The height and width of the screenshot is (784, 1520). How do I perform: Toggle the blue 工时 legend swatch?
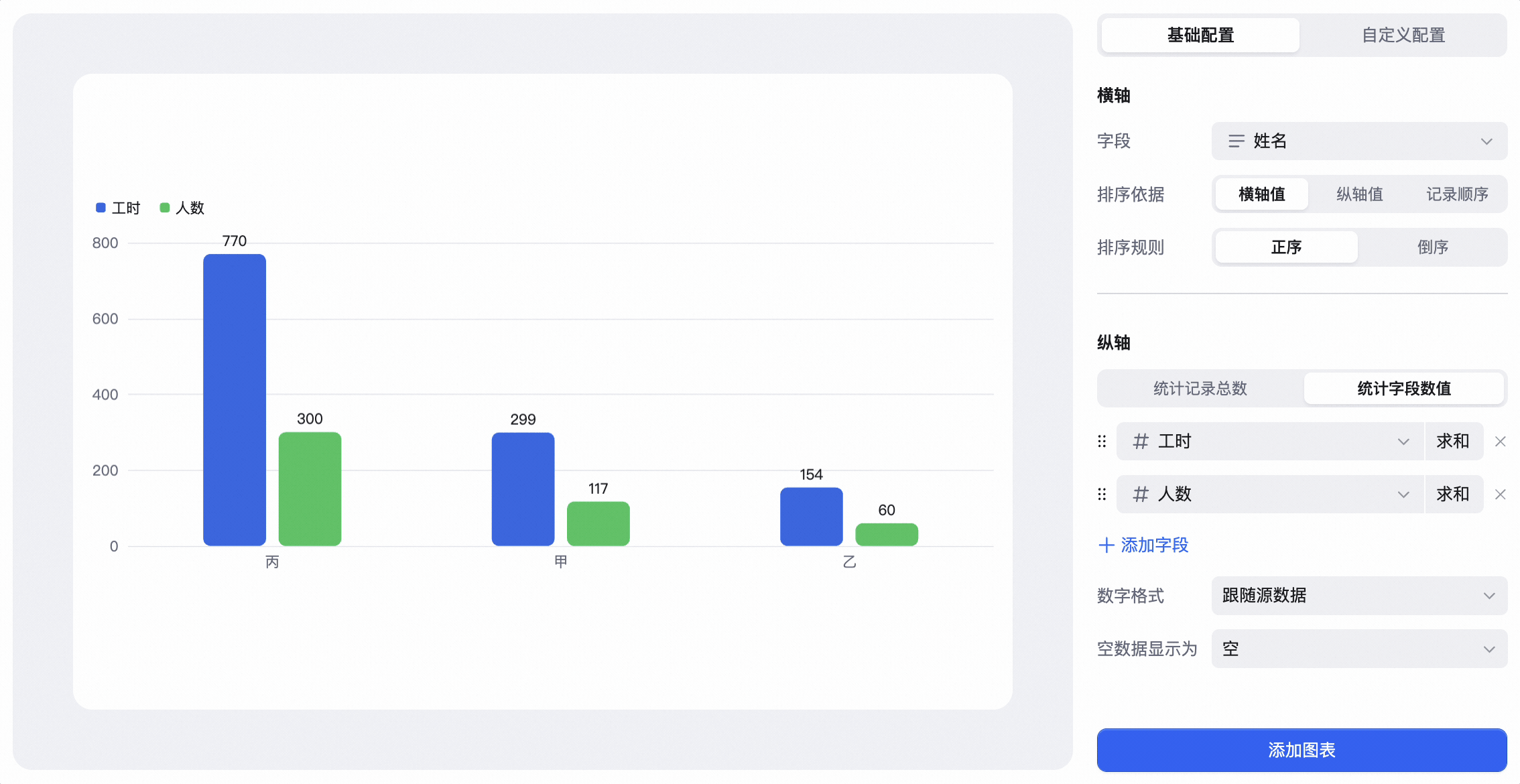click(101, 208)
